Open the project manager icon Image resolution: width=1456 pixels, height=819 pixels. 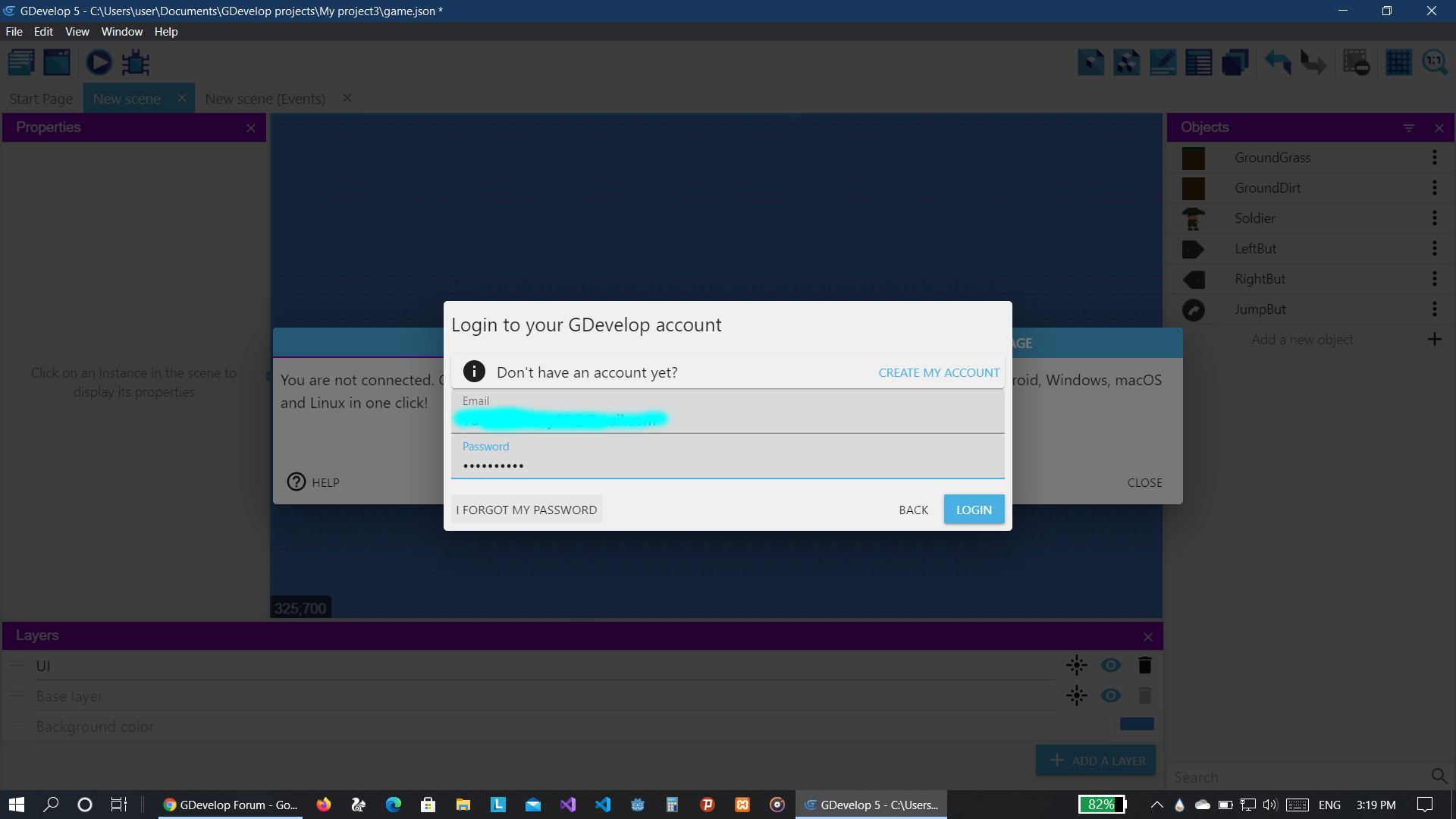click(x=21, y=62)
